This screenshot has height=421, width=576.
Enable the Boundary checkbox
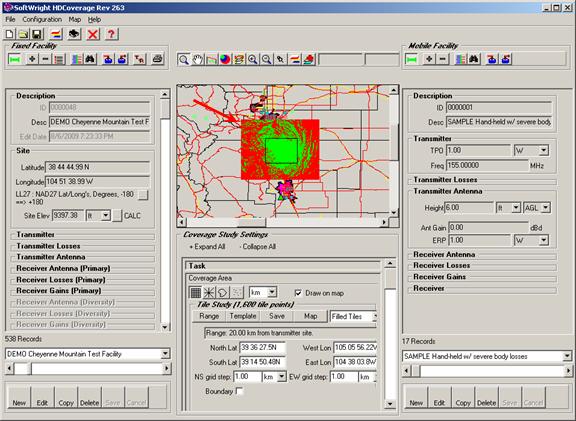(240, 391)
